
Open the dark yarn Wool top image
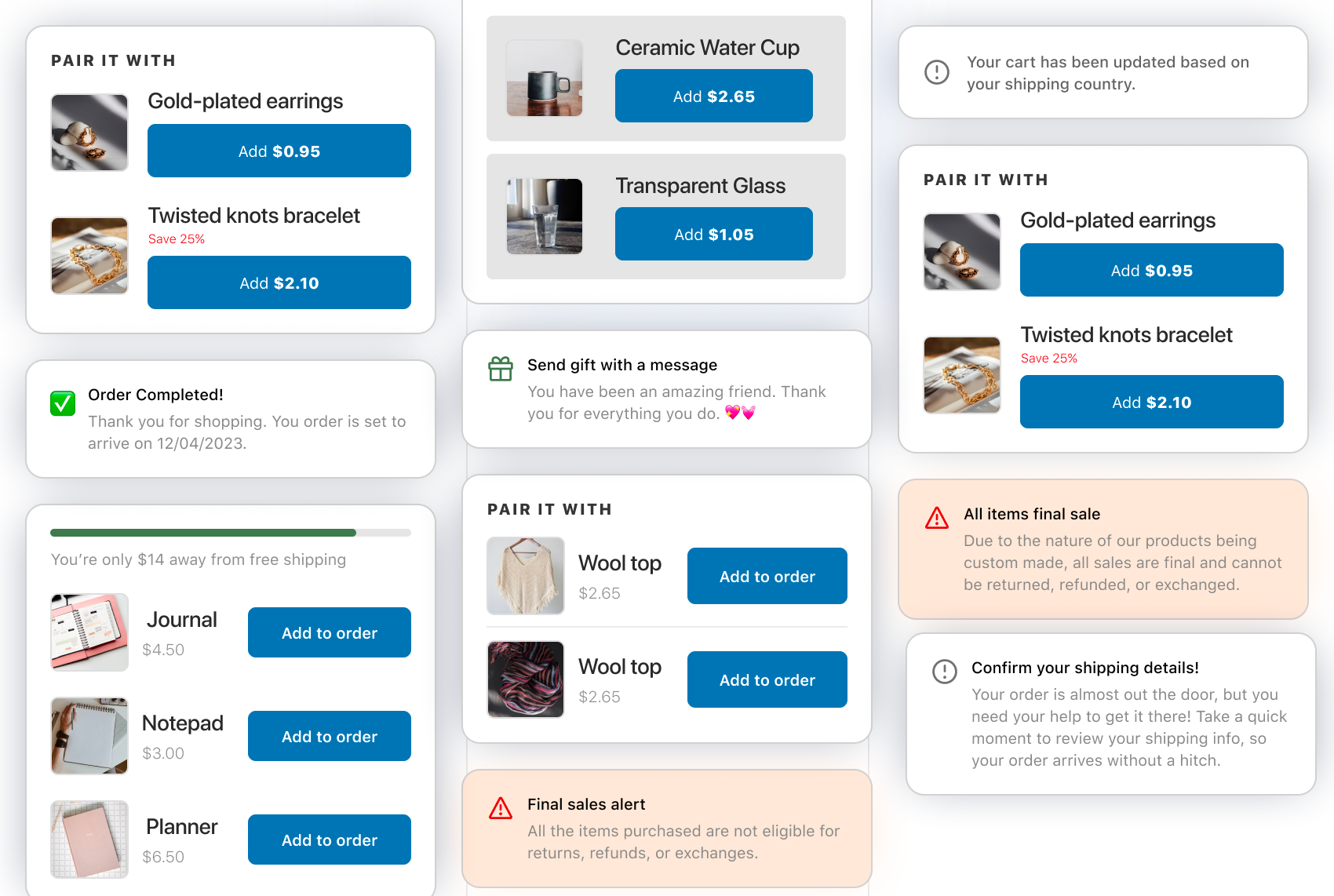526,679
